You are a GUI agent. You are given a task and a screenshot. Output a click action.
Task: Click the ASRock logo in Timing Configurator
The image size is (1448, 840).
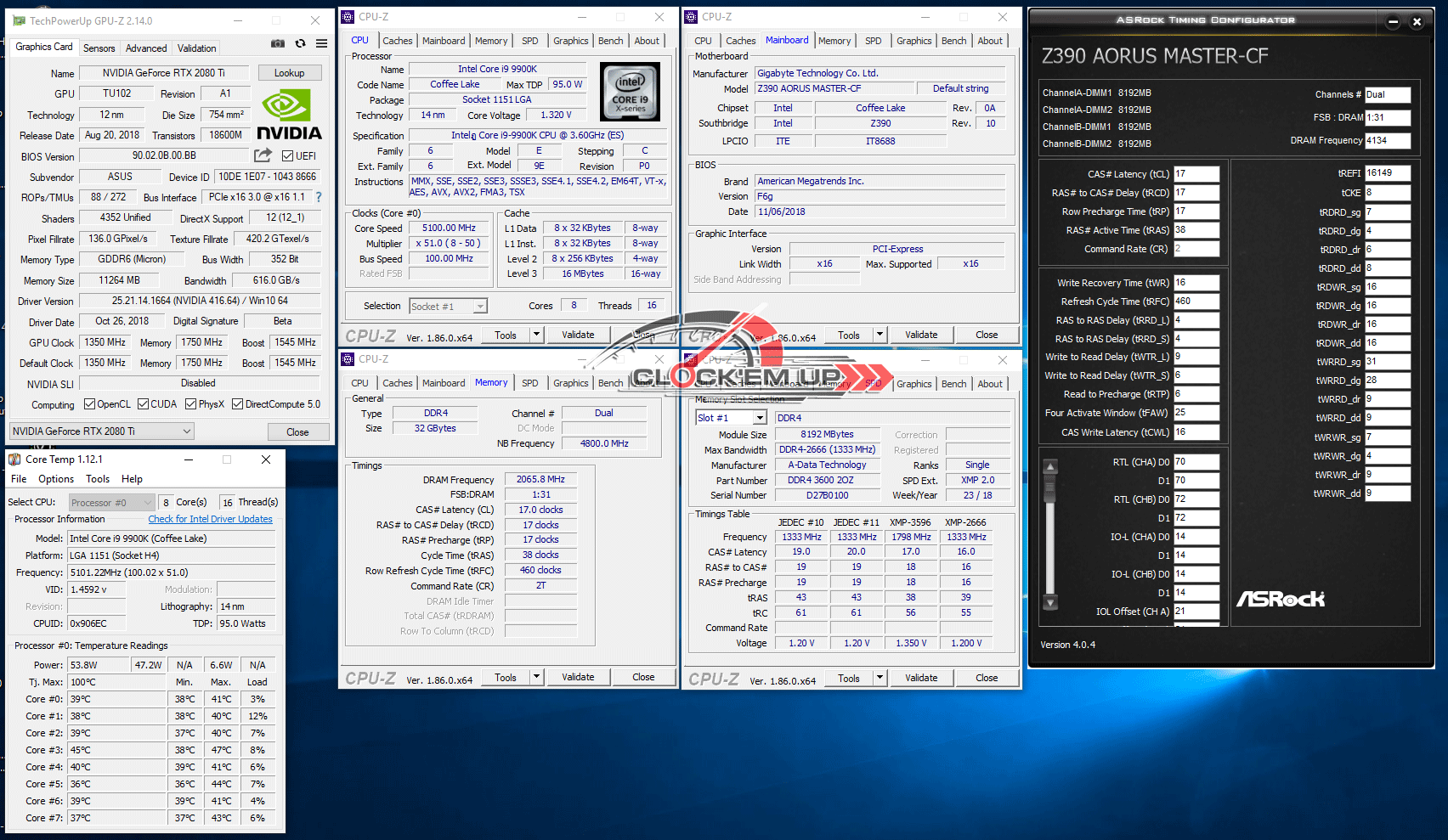1280,600
